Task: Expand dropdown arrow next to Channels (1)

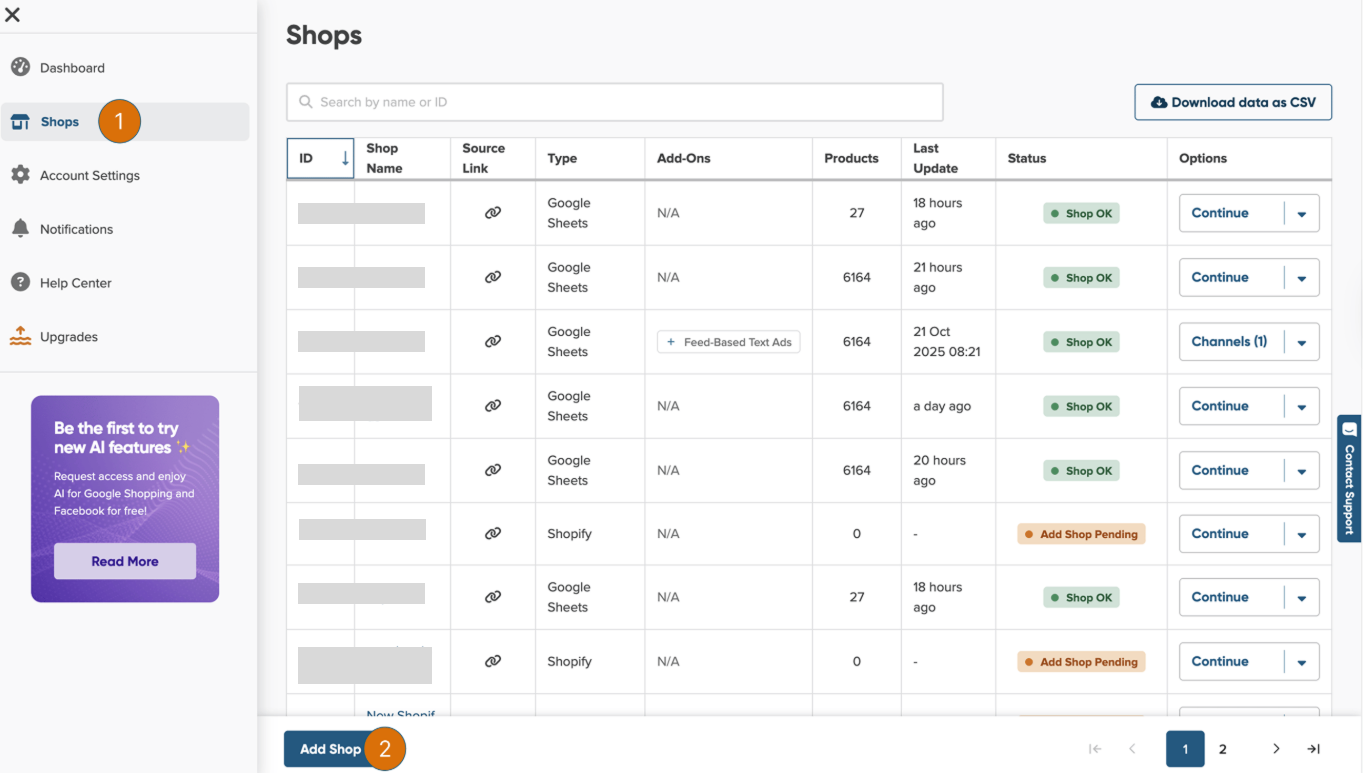Action: (1302, 342)
